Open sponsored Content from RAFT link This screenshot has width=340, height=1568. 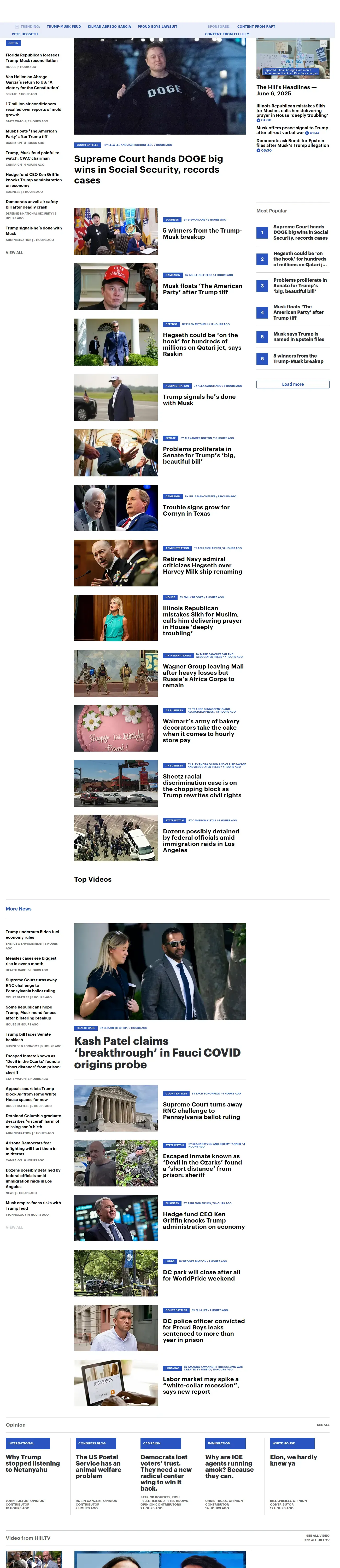256,27
